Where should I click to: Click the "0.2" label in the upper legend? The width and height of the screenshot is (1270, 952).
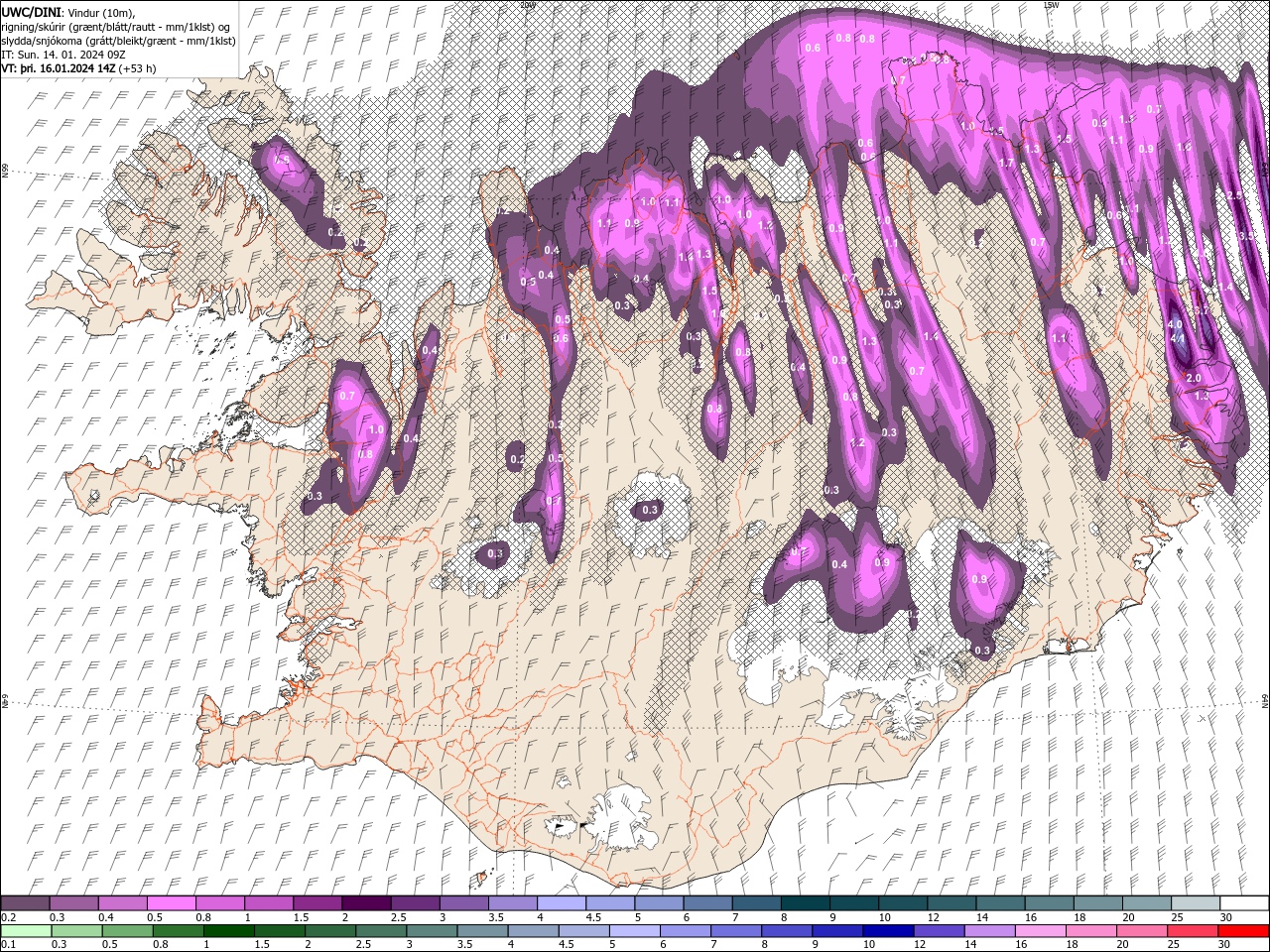(8, 917)
